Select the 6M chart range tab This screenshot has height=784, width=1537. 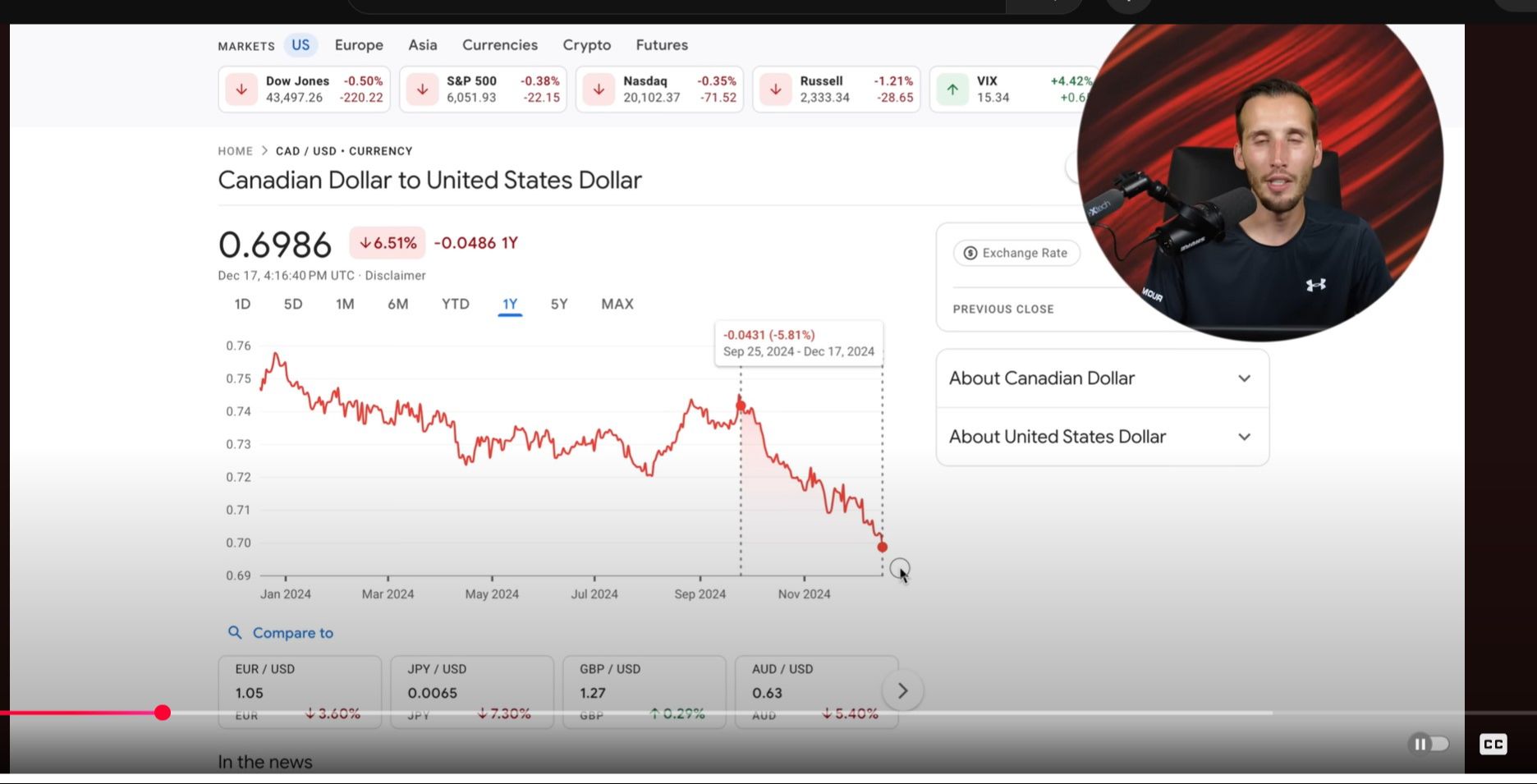(x=398, y=305)
